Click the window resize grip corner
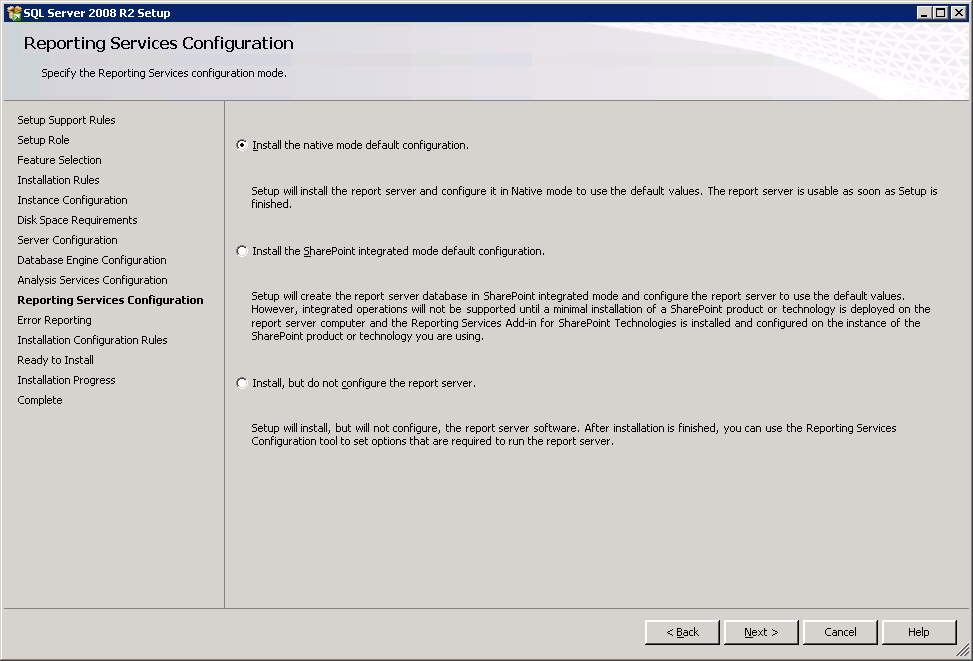973x661 pixels. coord(962,650)
